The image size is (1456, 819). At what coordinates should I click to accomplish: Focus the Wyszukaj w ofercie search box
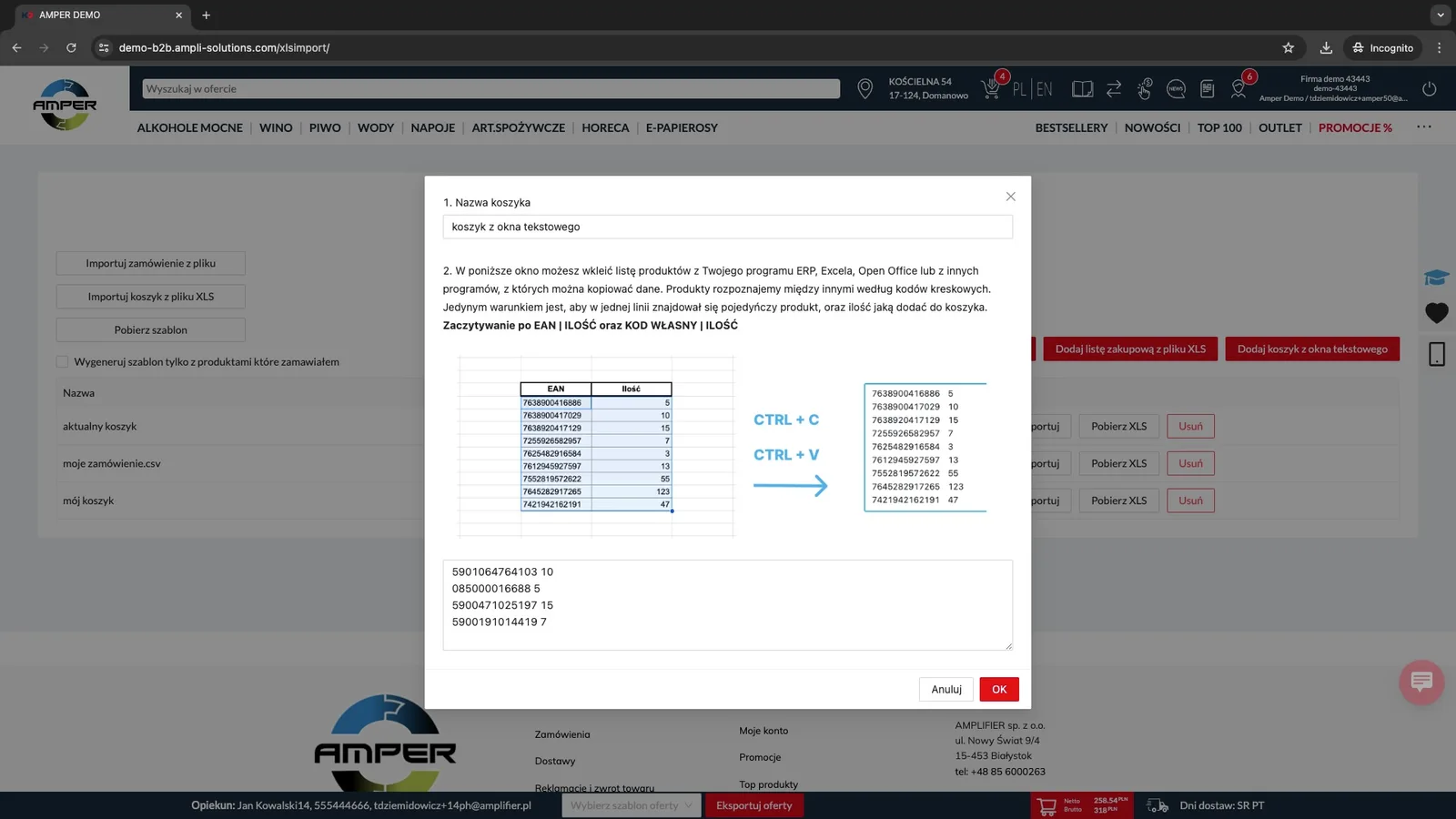[490, 88]
